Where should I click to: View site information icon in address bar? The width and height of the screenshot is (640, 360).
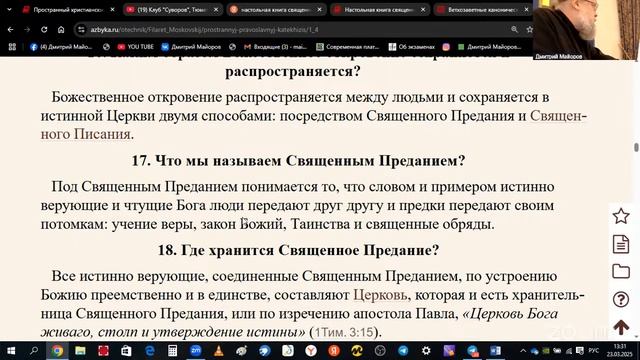pyautogui.click(x=81, y=29)
